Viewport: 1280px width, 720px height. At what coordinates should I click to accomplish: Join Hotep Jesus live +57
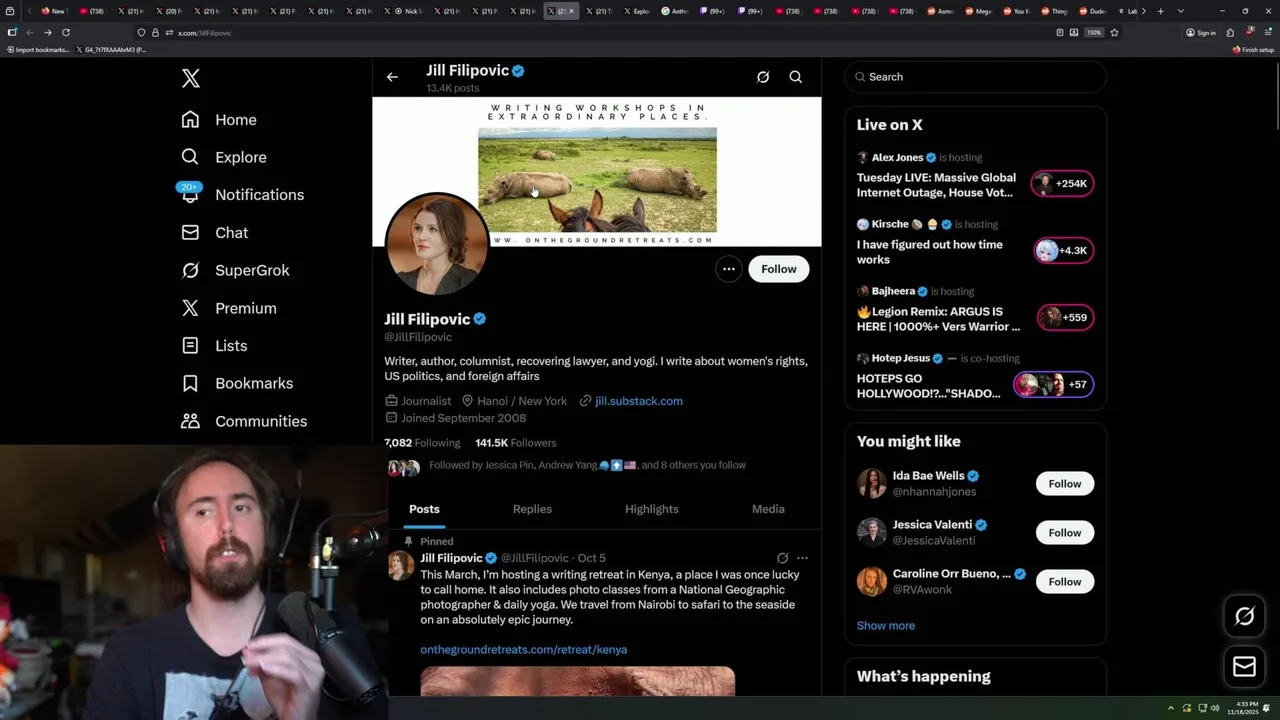(x=1054, y=385)
